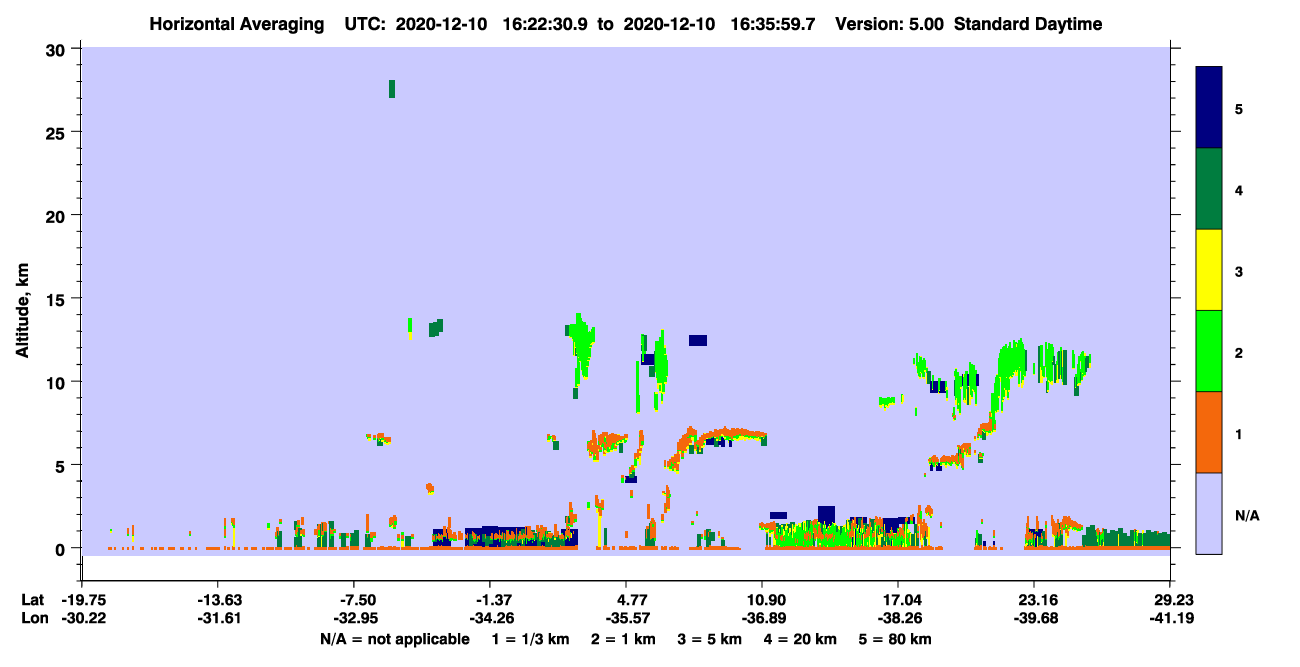Click the dark blue block near 12.5 km altitude

click(x=698, y=340)
